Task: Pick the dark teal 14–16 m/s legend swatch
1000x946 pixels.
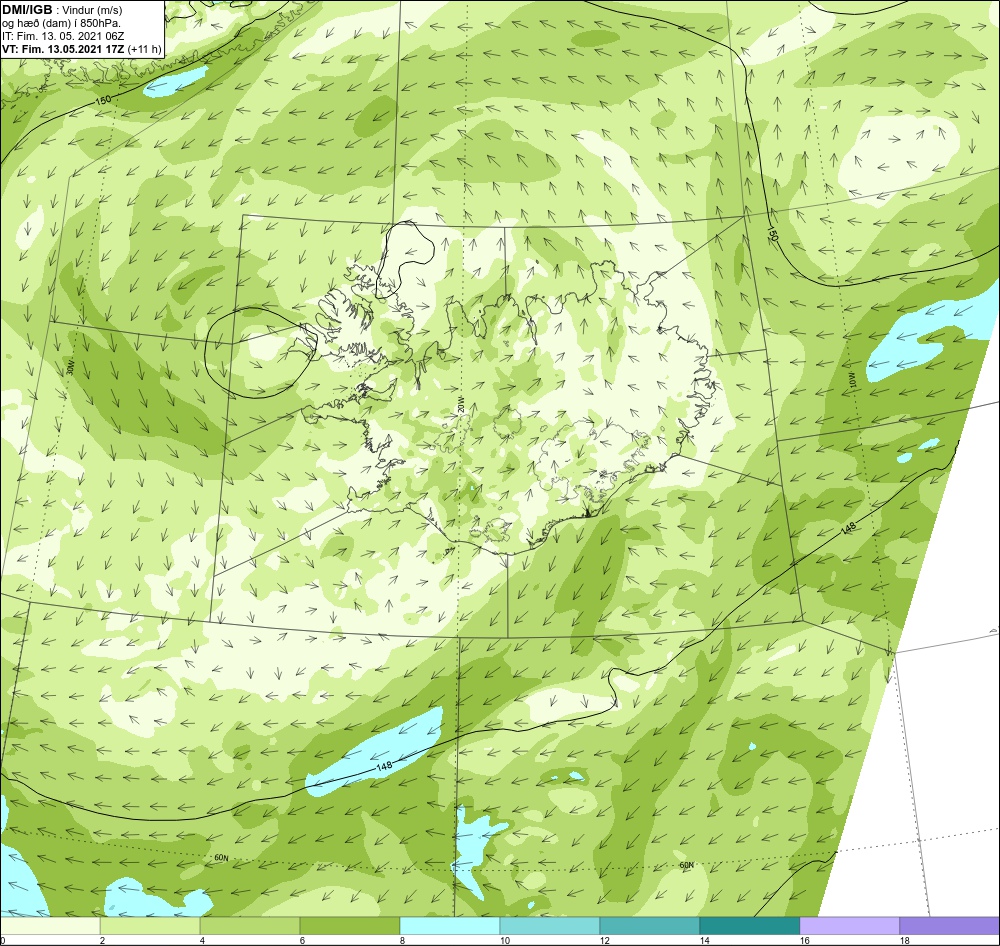Action: 749,926
